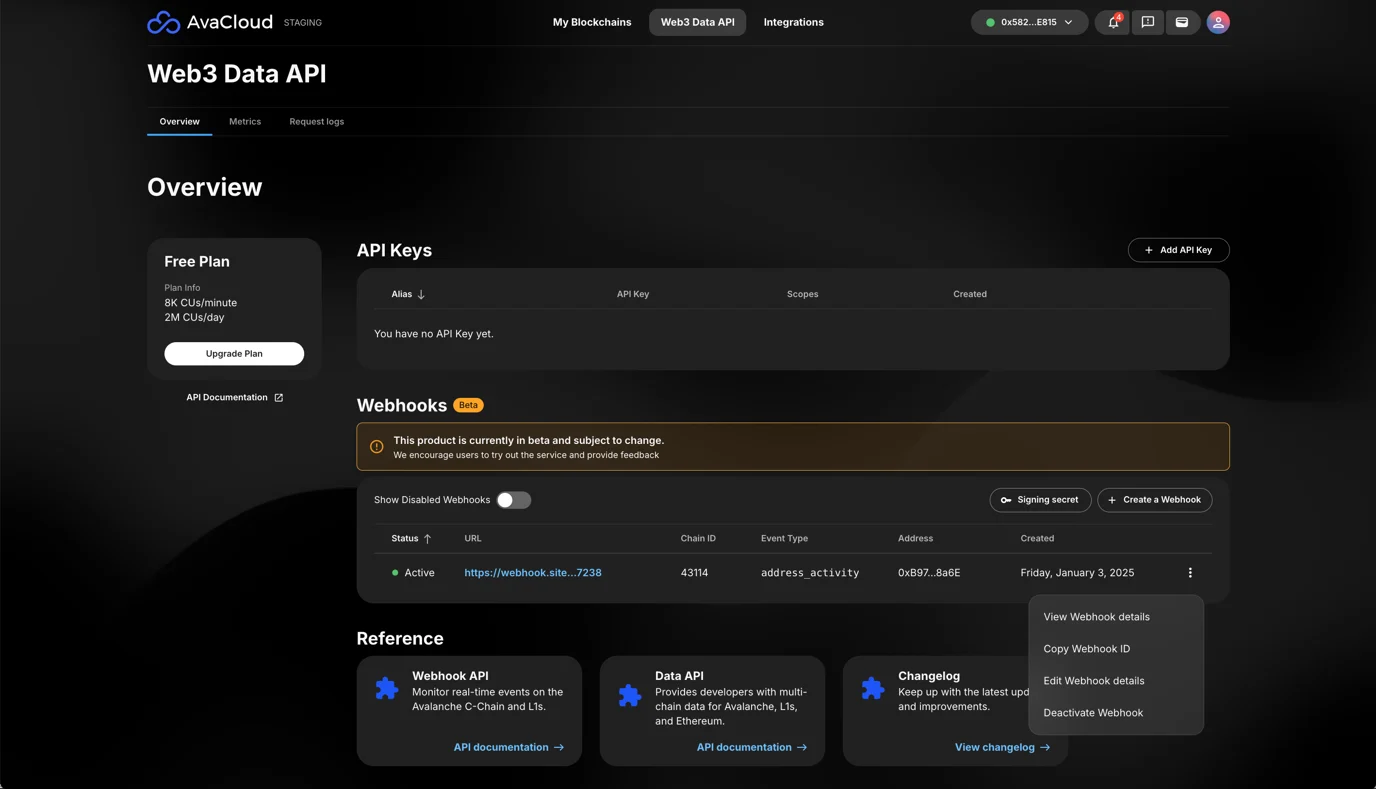
Task: Click the AvaCloud logo icon
Action: tap(164, 22)
